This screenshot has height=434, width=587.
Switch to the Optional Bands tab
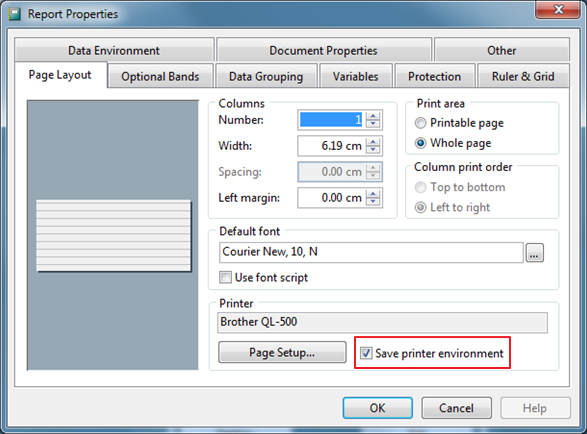coord(160,76)
